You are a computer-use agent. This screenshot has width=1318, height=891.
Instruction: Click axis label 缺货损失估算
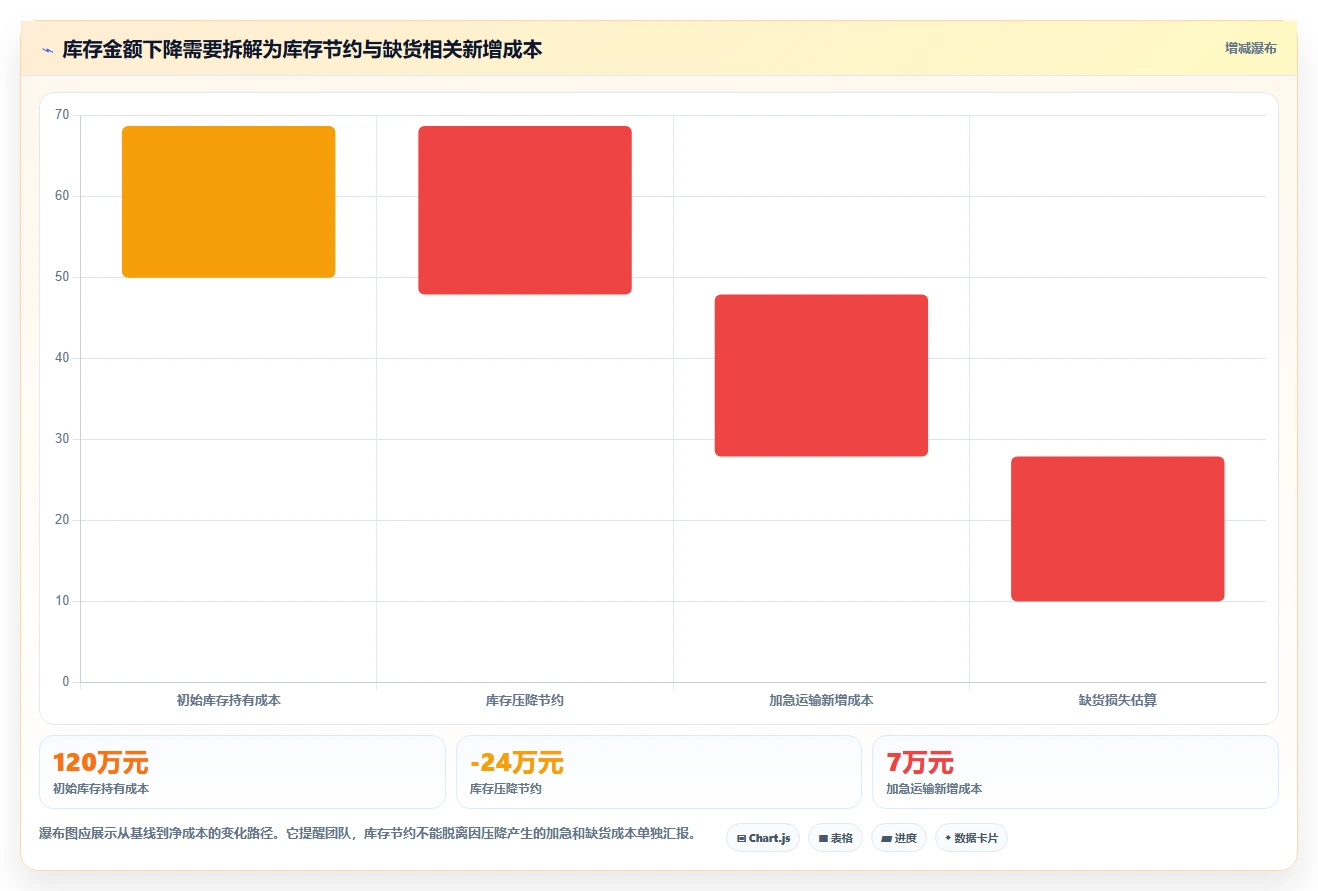pyautogui.click(x=1118, y=701)
